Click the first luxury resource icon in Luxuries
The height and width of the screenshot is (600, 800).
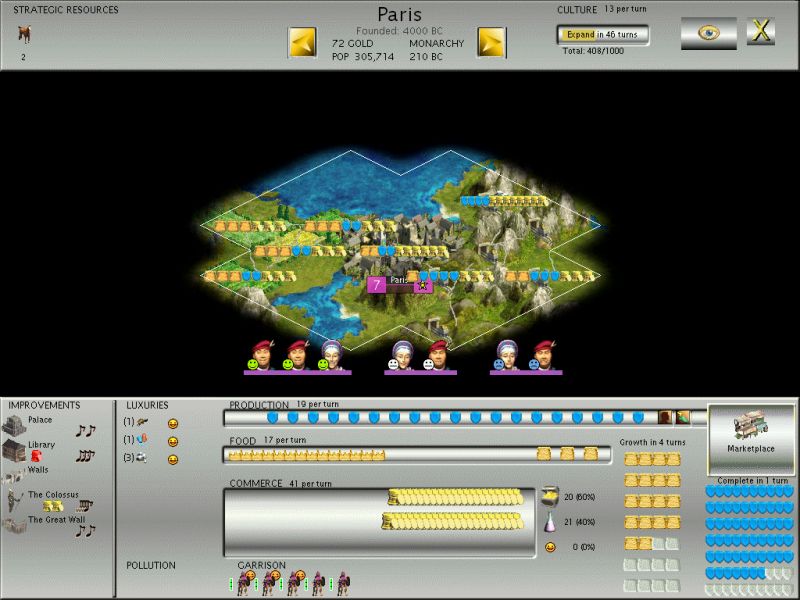tap(142, 422)
